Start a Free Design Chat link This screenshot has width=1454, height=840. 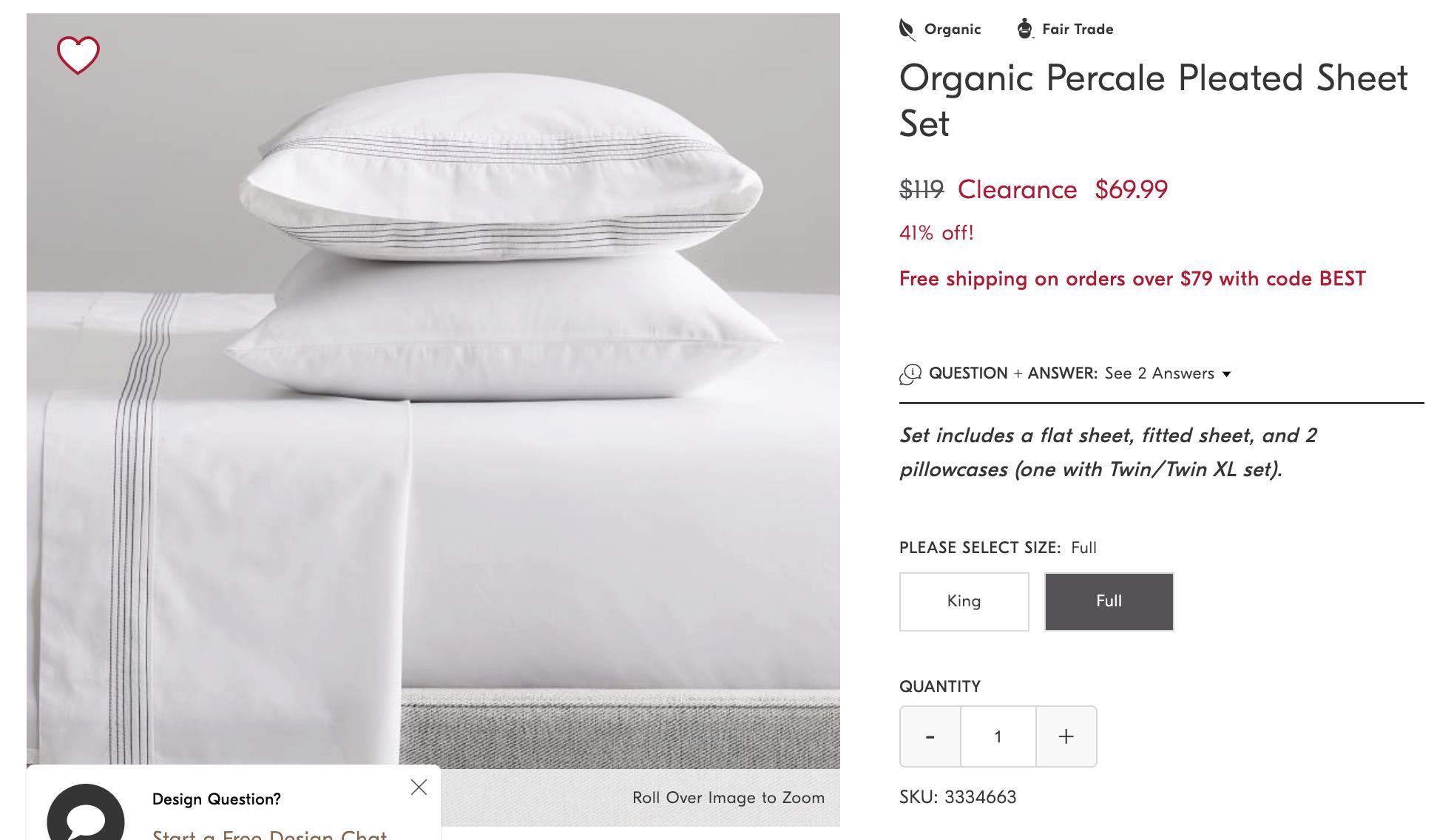pos(269,834)
